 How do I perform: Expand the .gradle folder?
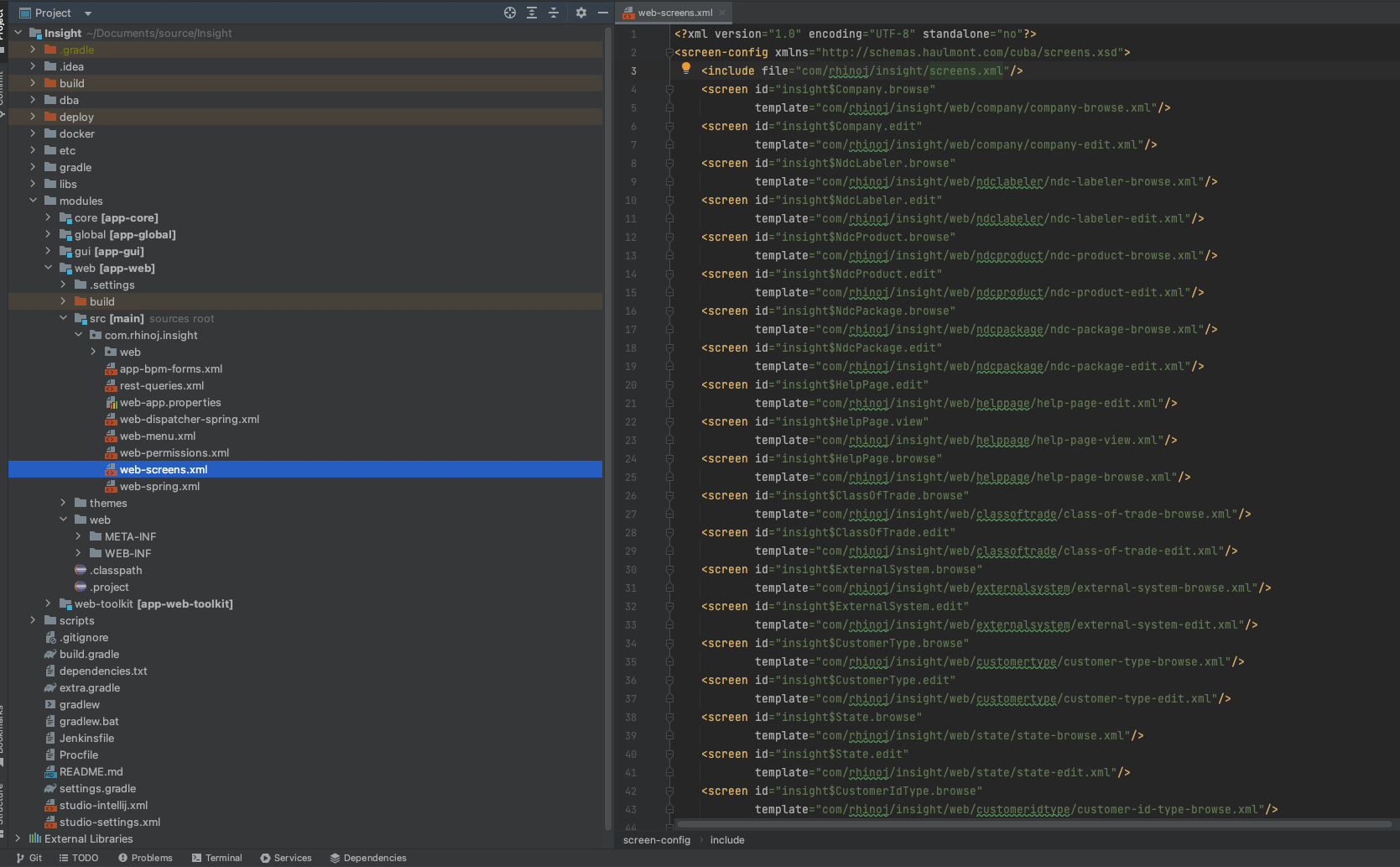pyautogui.click(x=33, y=50)
